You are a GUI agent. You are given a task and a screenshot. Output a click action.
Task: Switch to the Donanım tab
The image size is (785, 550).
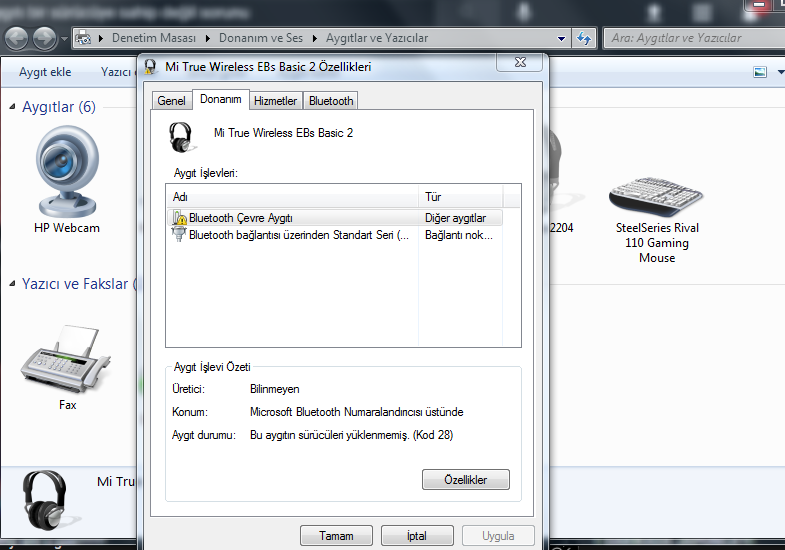pyautogui.click(x=221, y=99)
